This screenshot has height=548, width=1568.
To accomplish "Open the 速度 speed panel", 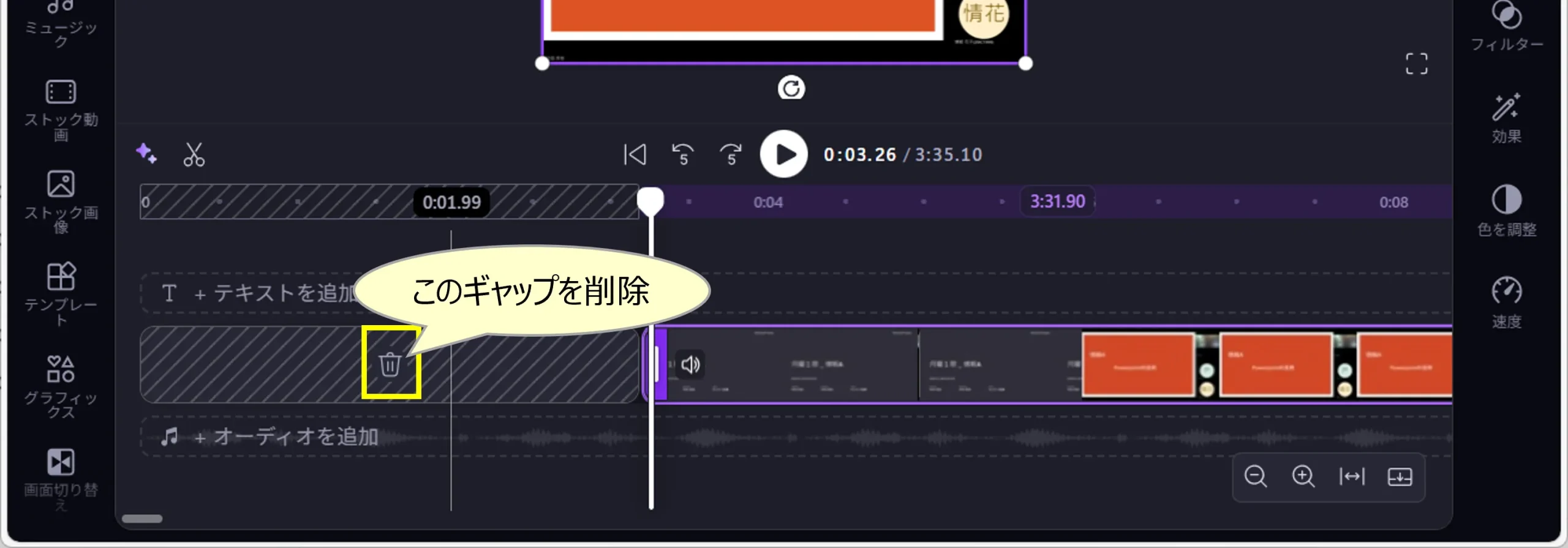I will point(1506,303).
